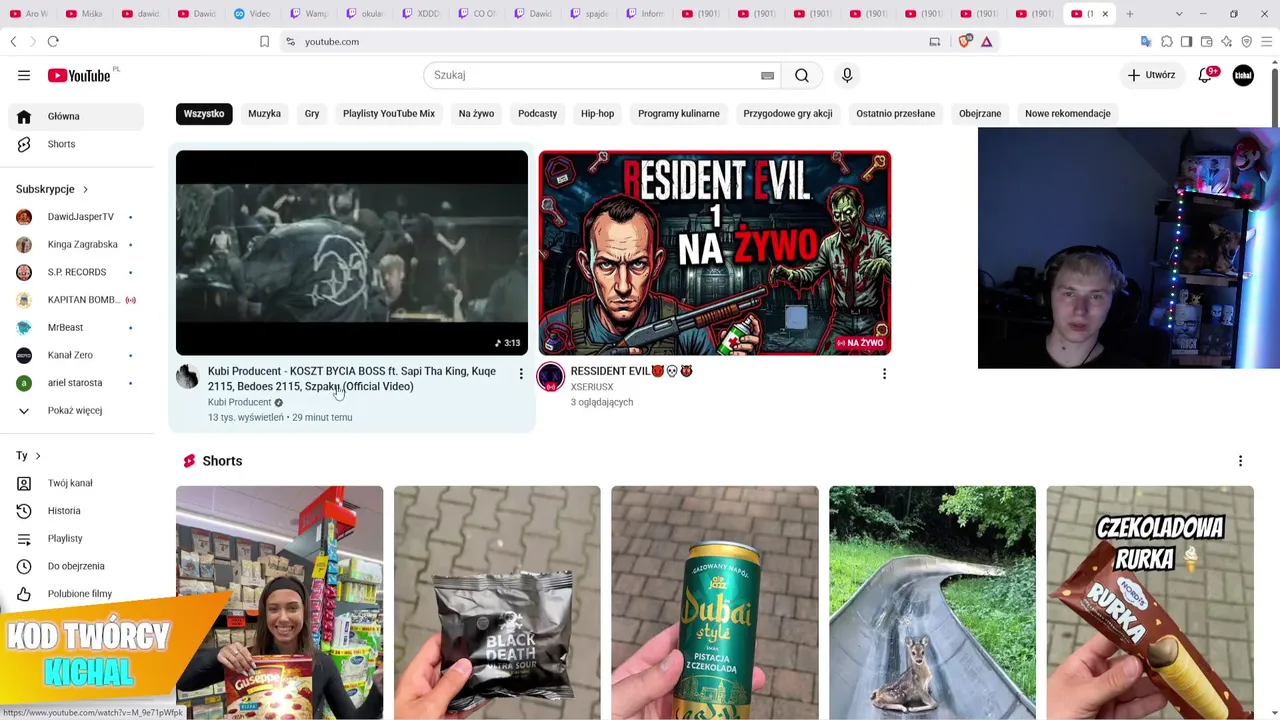Open more options for Kubi Producent video
The image size is (1280, 720).
(x=521, y=374)
